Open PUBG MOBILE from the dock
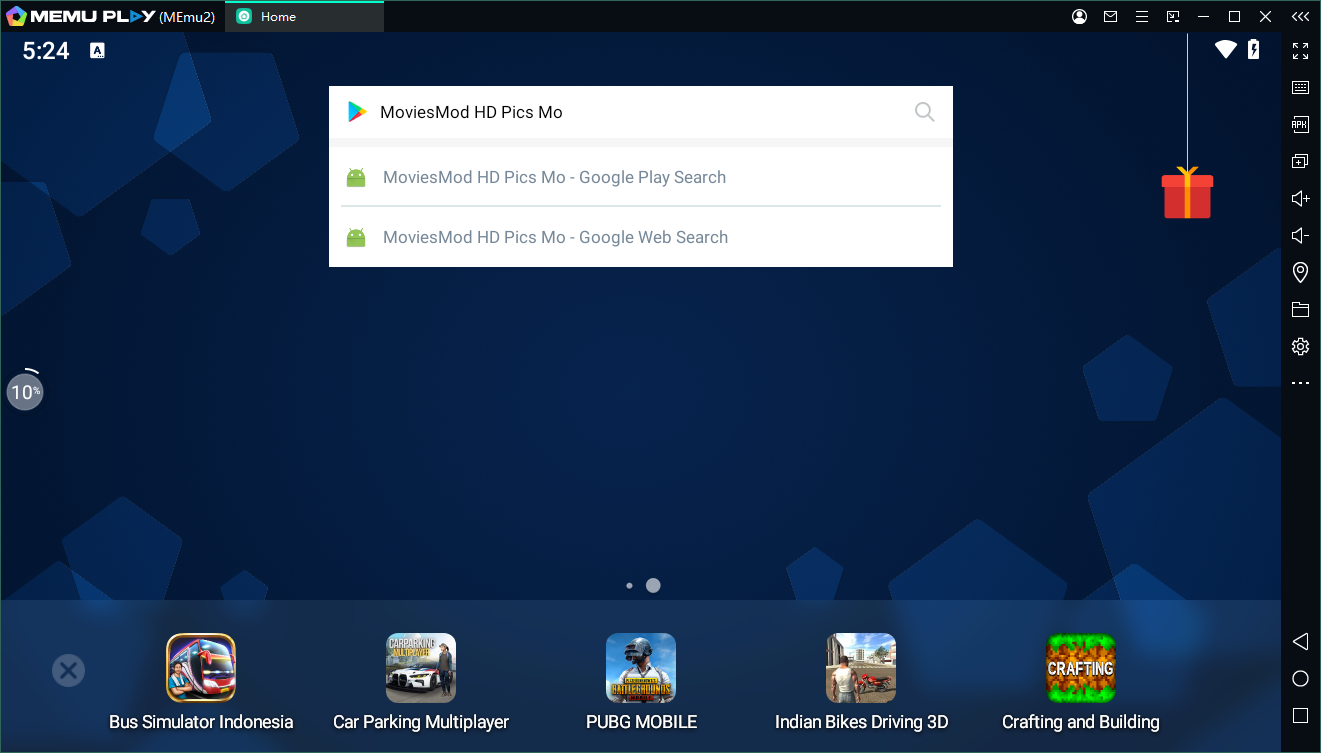The width and height of the screenshot is (1321, 753). click(x=641, y=668)
